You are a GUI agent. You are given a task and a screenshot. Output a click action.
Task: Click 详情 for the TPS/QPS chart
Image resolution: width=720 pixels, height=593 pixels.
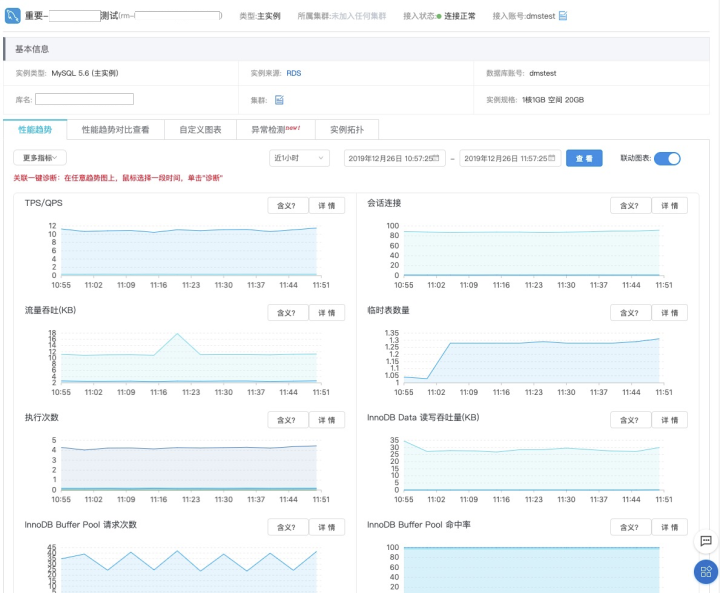click(x=326, y=205)
